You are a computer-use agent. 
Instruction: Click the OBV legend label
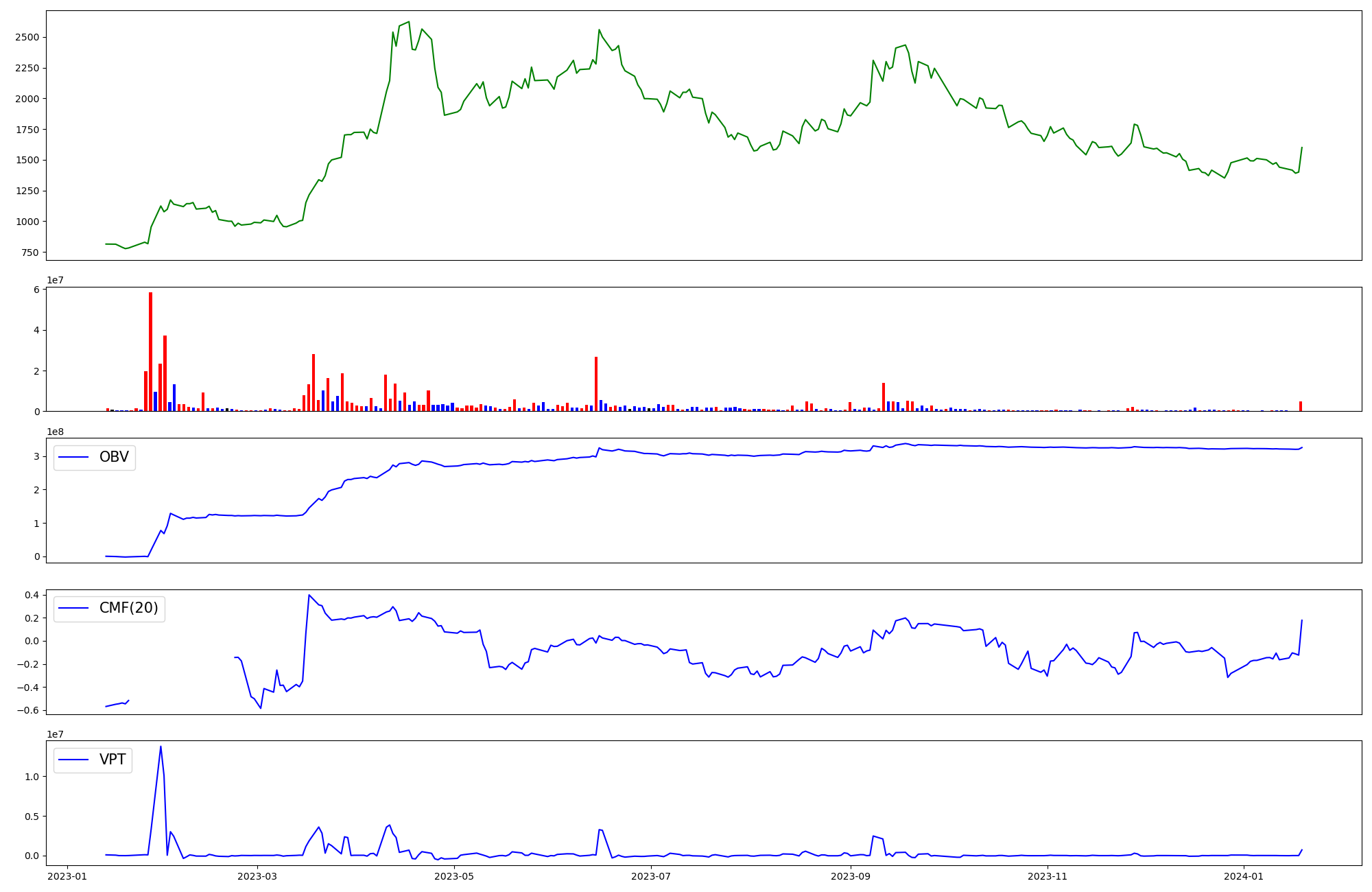114,457
